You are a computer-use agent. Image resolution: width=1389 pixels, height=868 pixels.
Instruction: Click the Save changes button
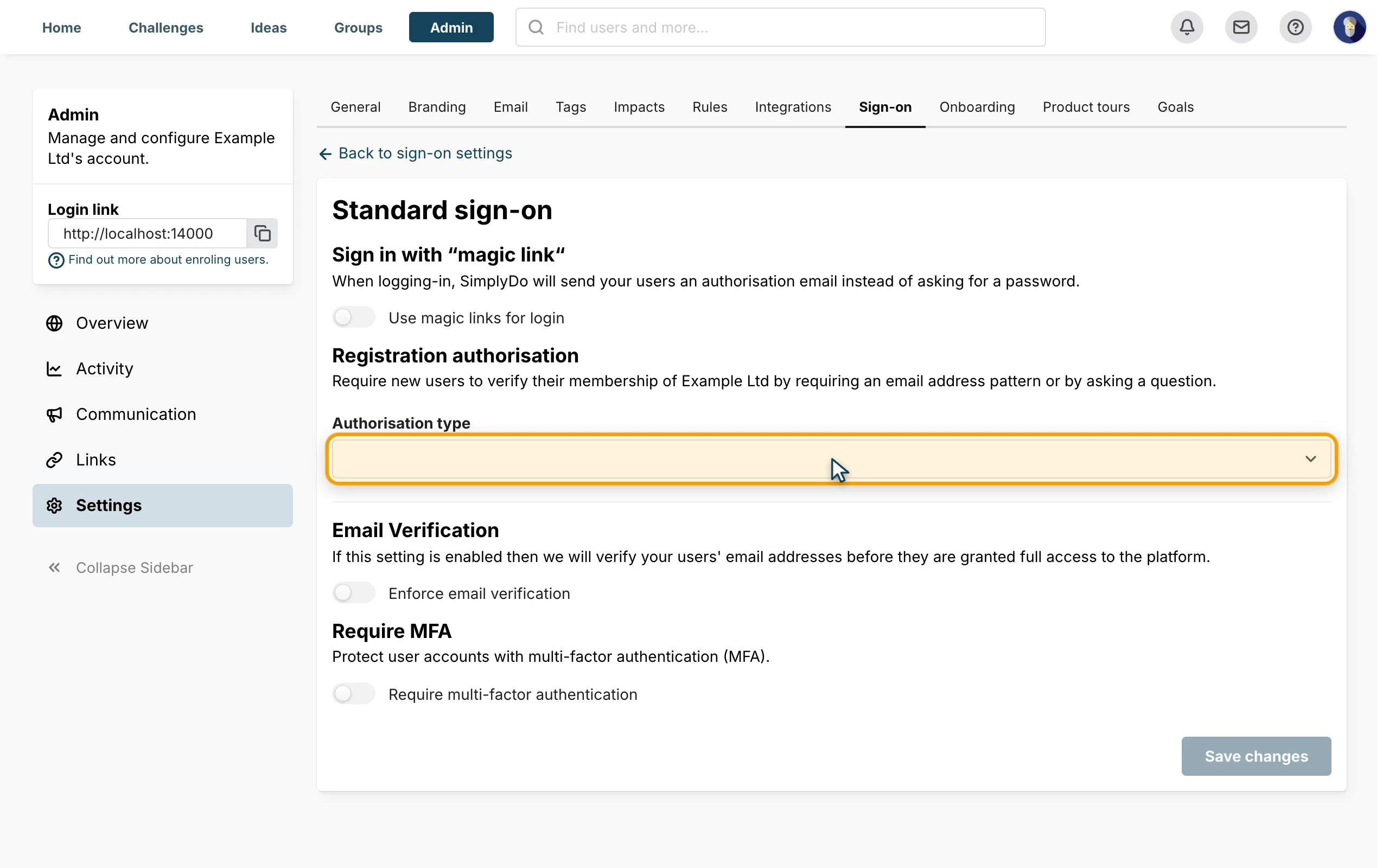pos(1256,756)
